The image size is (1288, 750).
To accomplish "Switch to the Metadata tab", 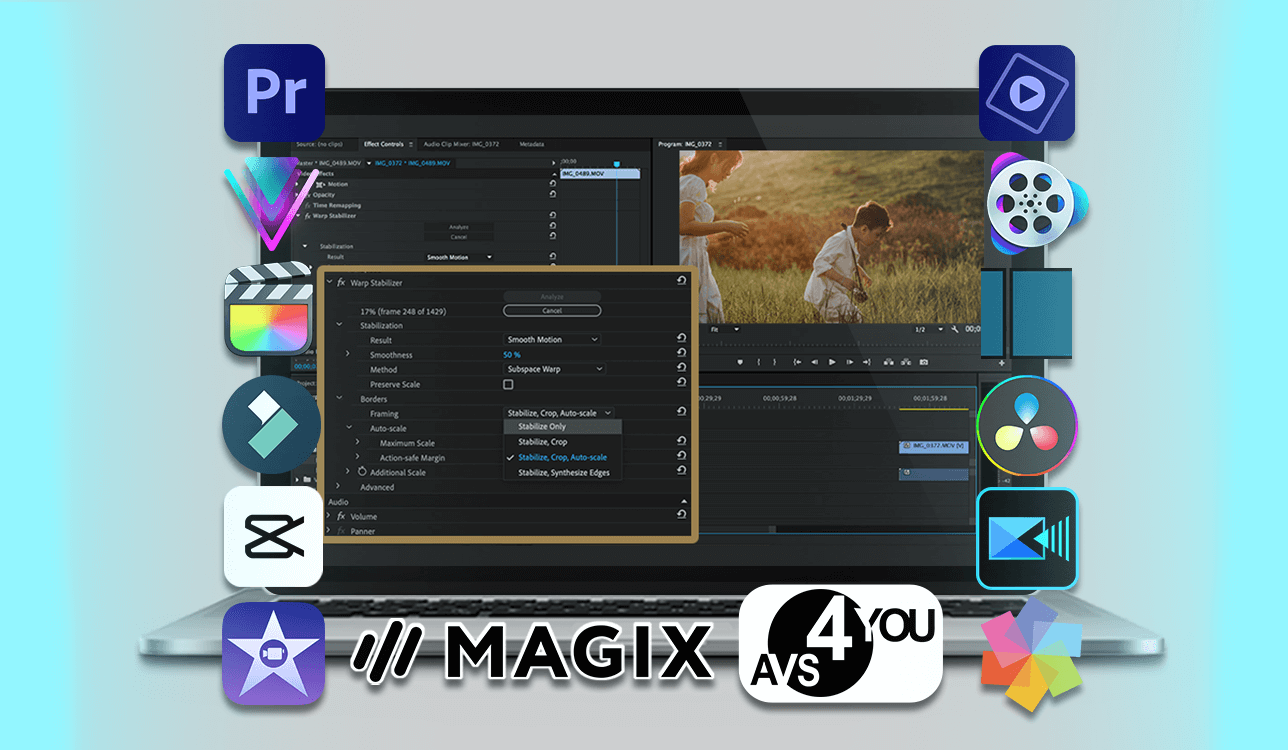I will coord(531,144).
